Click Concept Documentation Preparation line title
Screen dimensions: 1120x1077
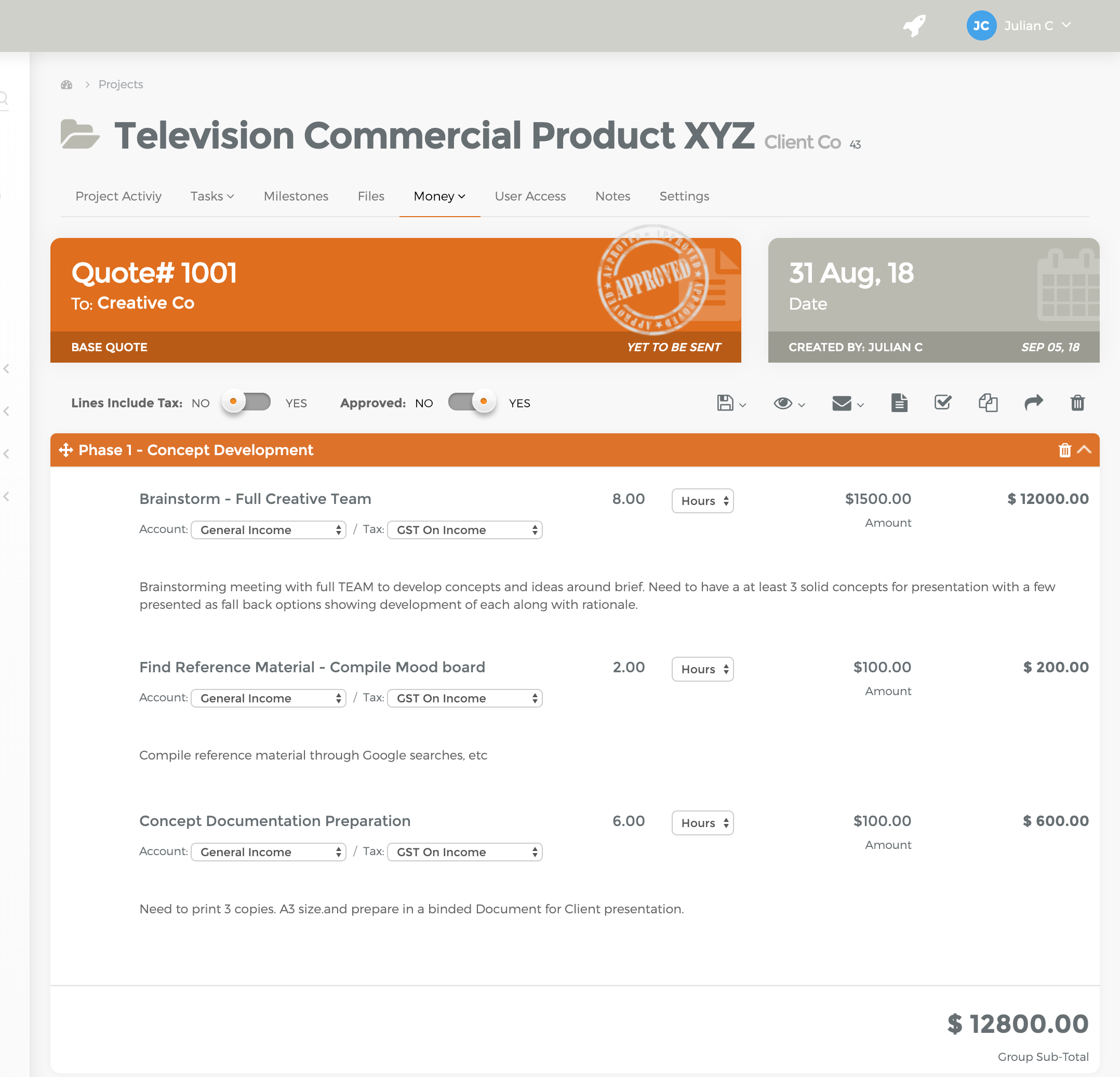click(x=275, y=821)
